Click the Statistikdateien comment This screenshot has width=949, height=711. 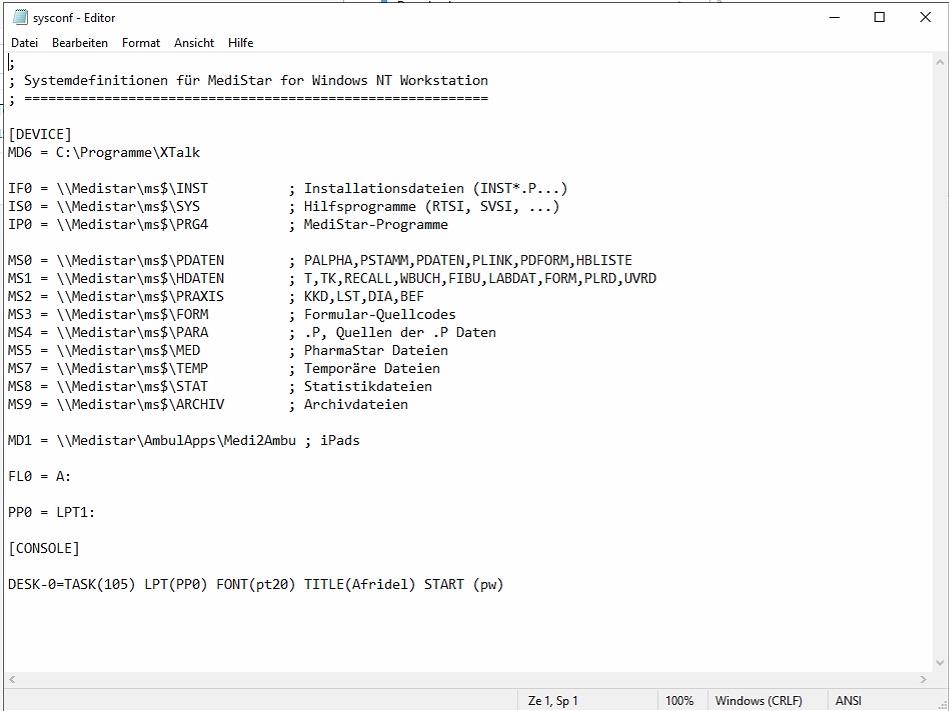coord(368,387)
